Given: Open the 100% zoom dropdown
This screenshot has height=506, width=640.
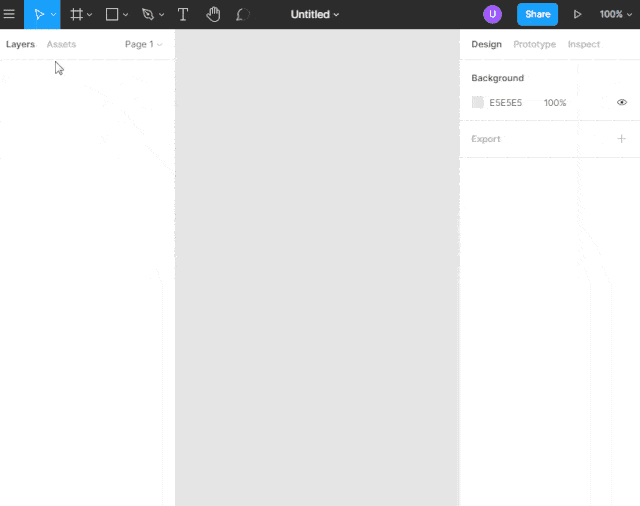Looking at the screenshot, I should pyautogui.click(x=615, y=14).
